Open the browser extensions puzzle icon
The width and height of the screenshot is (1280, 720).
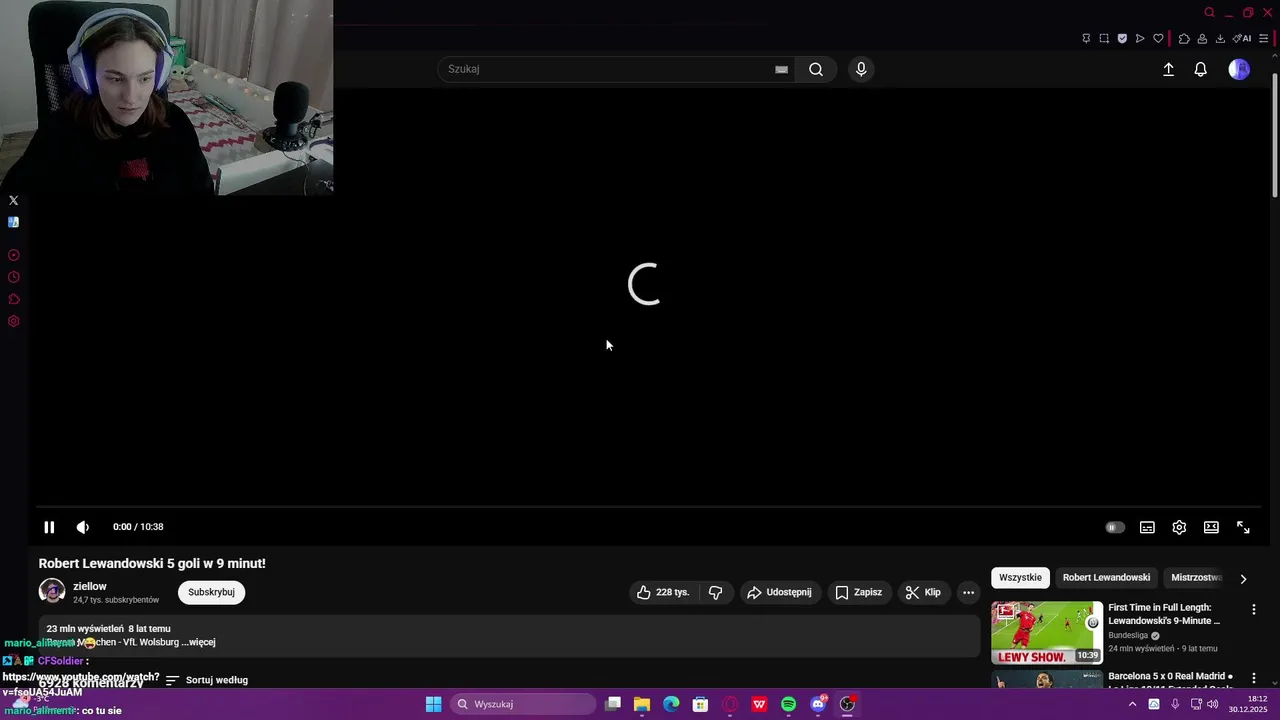pyautogui.click(x=1184, y=39)
